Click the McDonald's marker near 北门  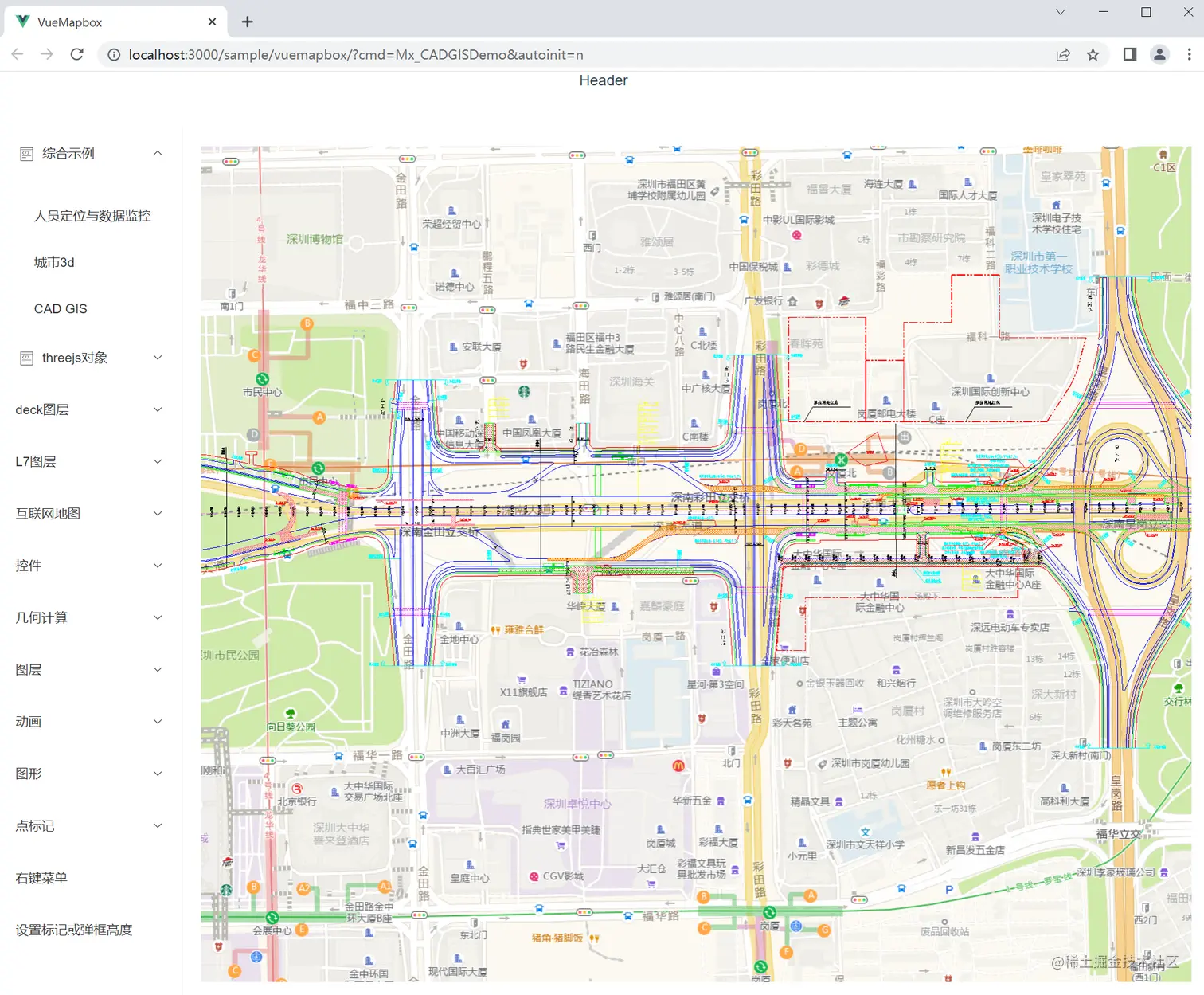point(678,766)
